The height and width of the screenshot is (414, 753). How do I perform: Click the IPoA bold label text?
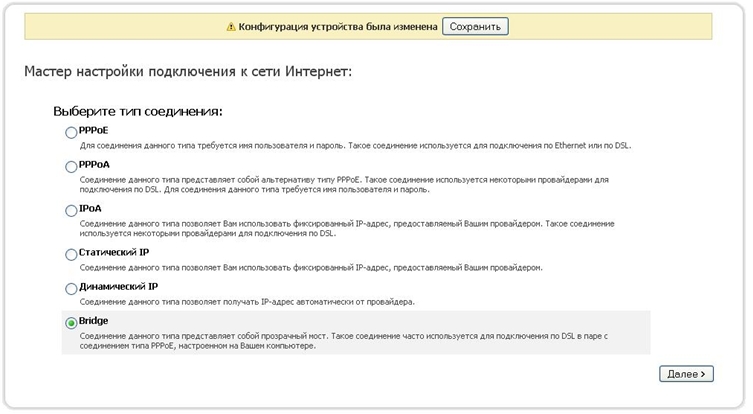click(x=90, y=208)
